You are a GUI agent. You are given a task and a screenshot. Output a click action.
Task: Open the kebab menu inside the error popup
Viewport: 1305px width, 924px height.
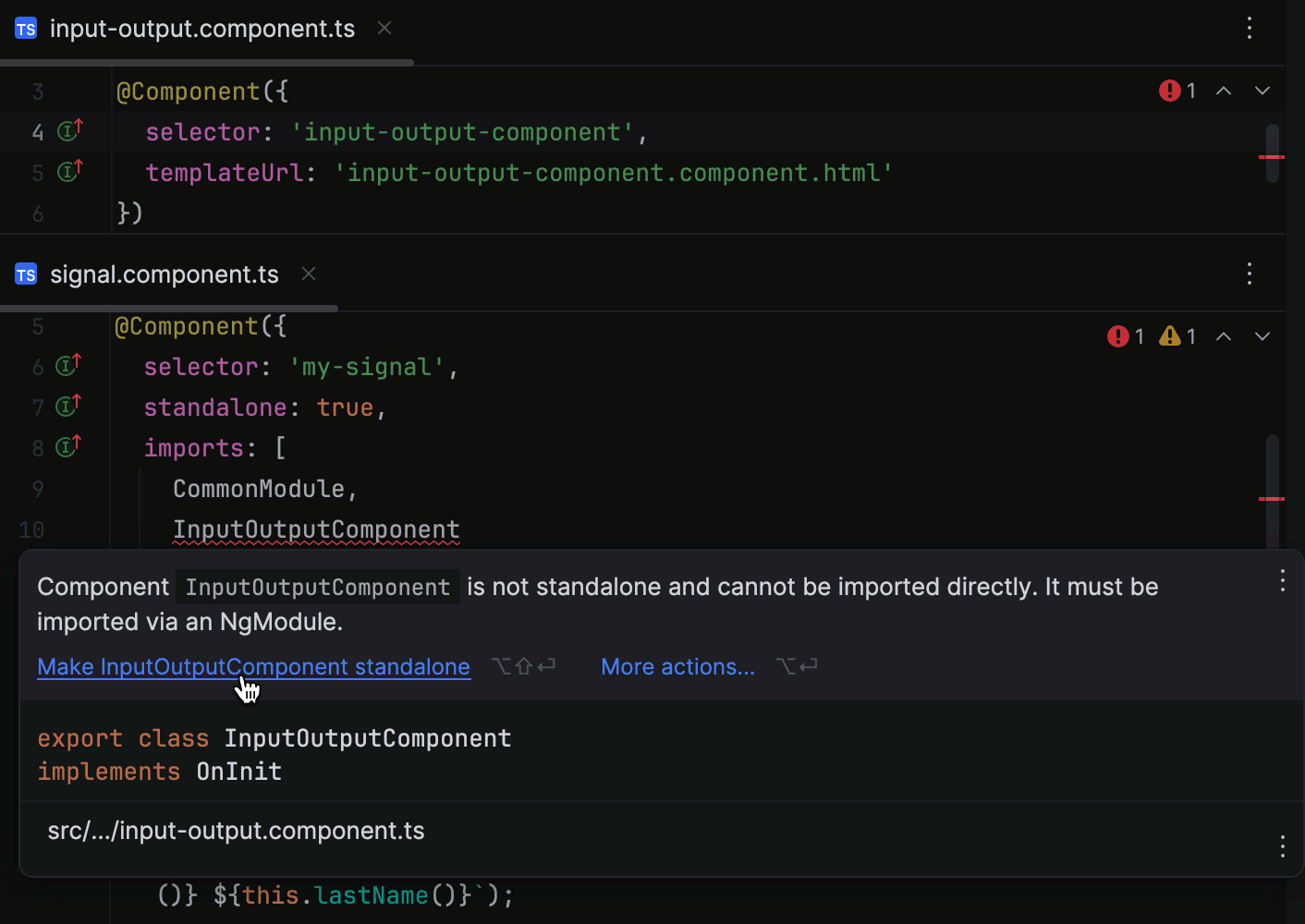click(1282, 580)
